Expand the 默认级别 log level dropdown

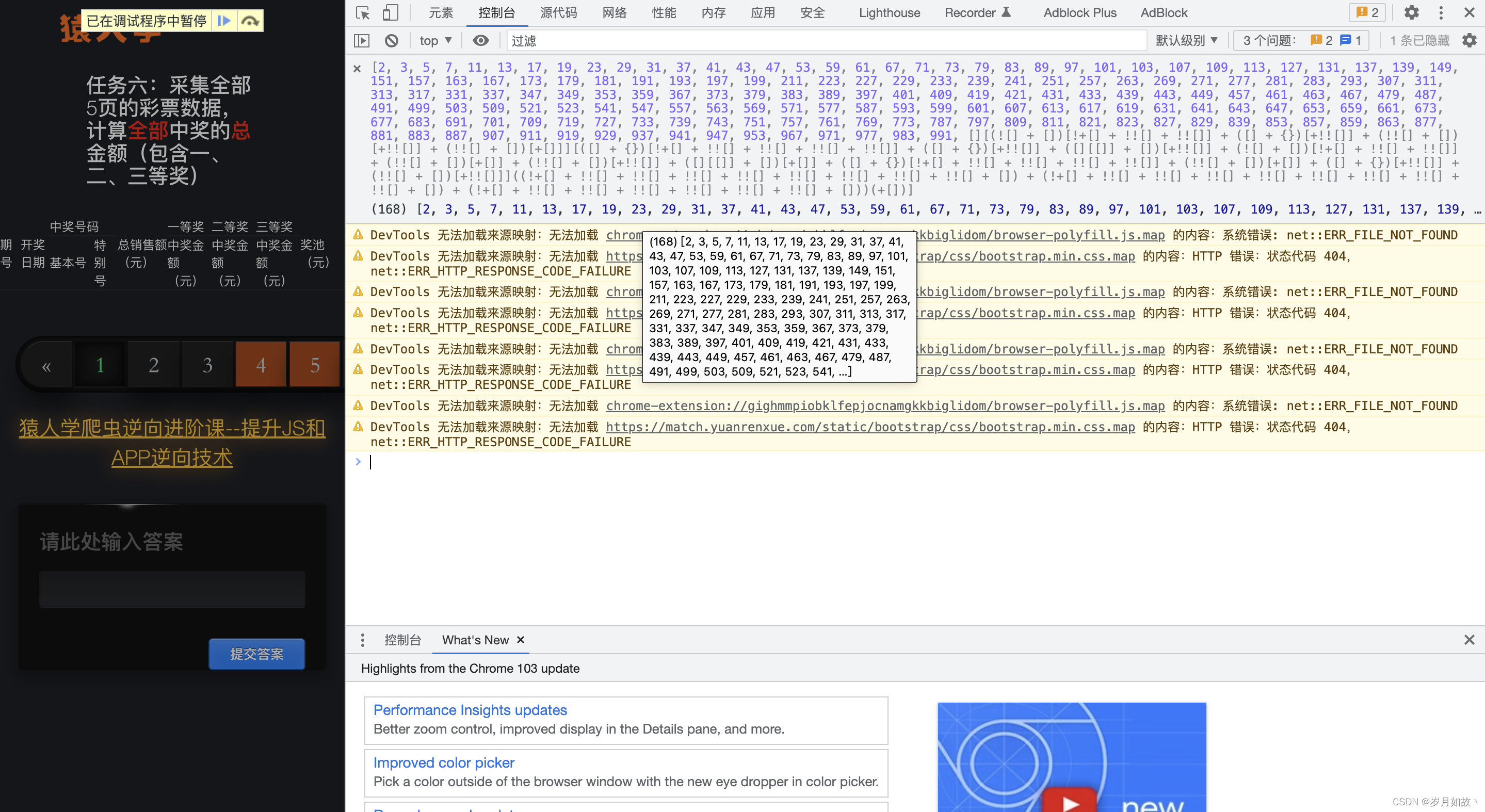click(1186, 40)
